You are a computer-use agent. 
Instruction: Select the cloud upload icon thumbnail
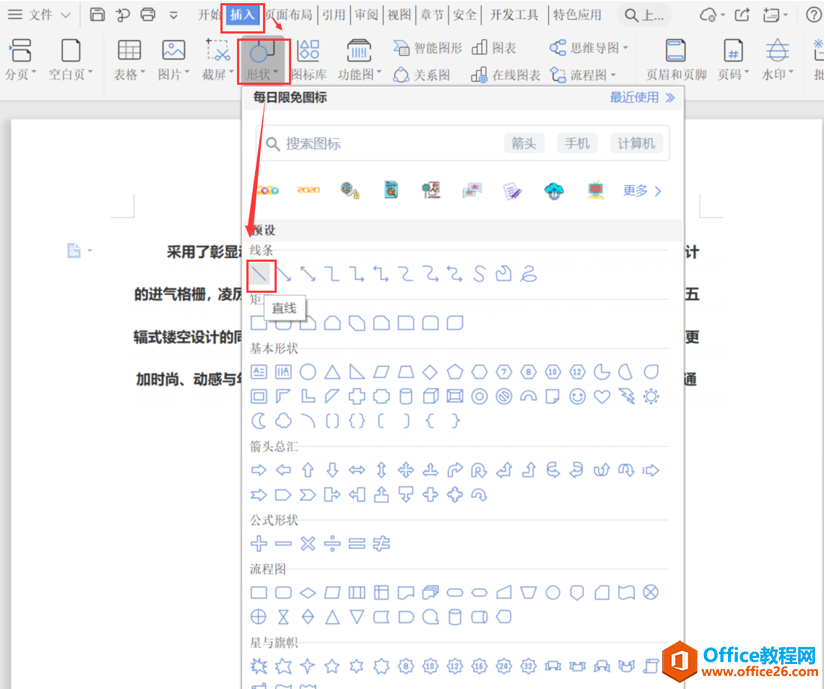tap(554, 190)
